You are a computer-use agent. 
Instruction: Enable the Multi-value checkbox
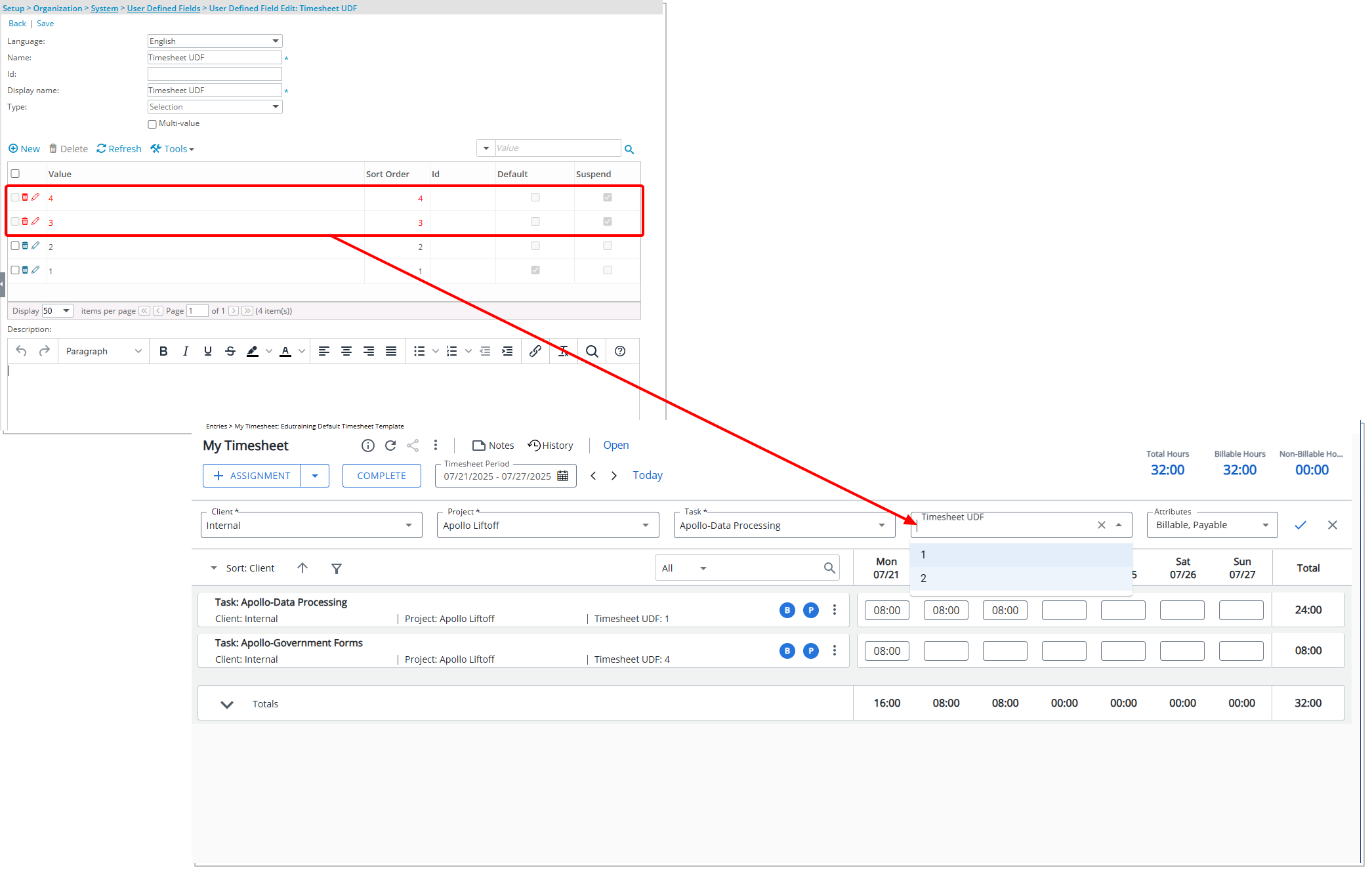tap(152, 123)
